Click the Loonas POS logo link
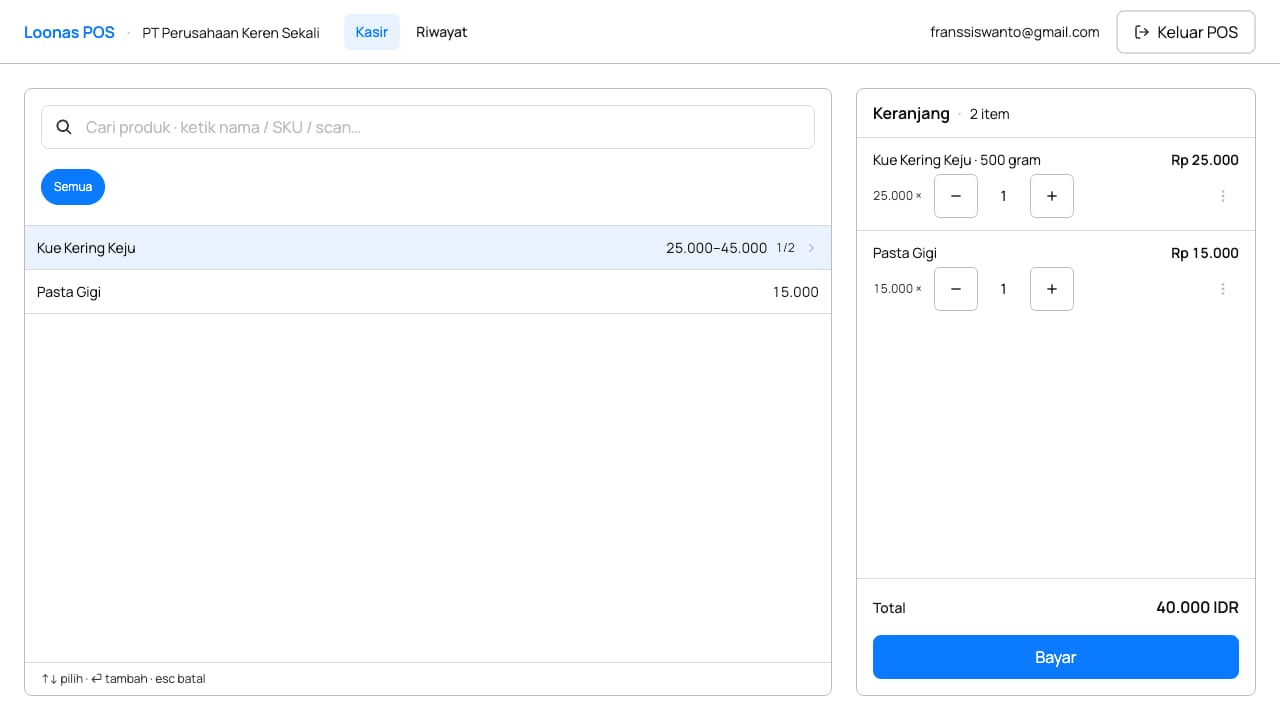 69,32
